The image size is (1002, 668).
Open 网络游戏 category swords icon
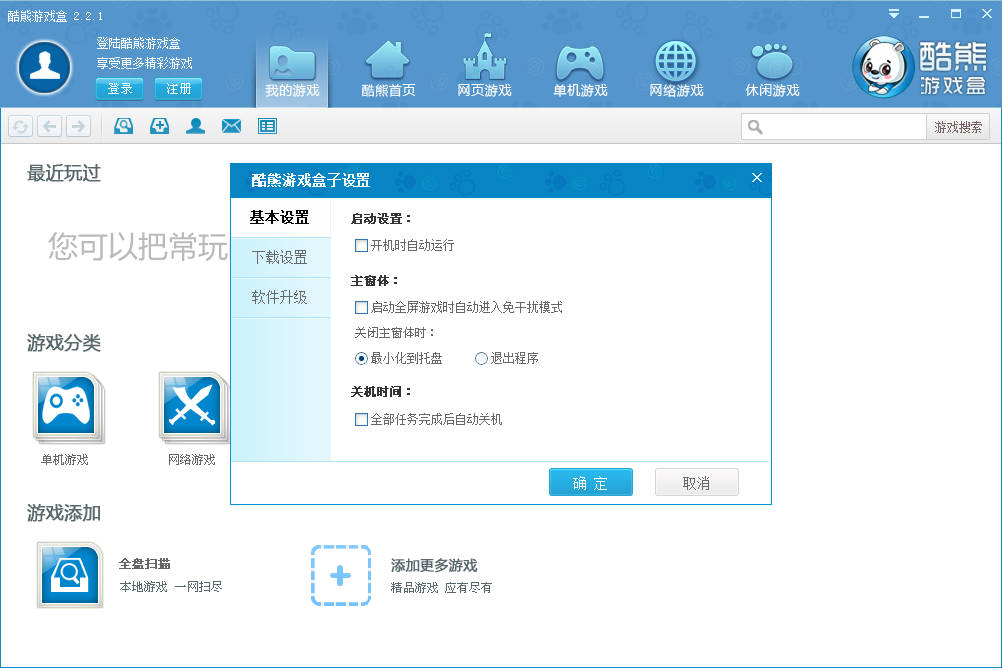click(194, 408)
